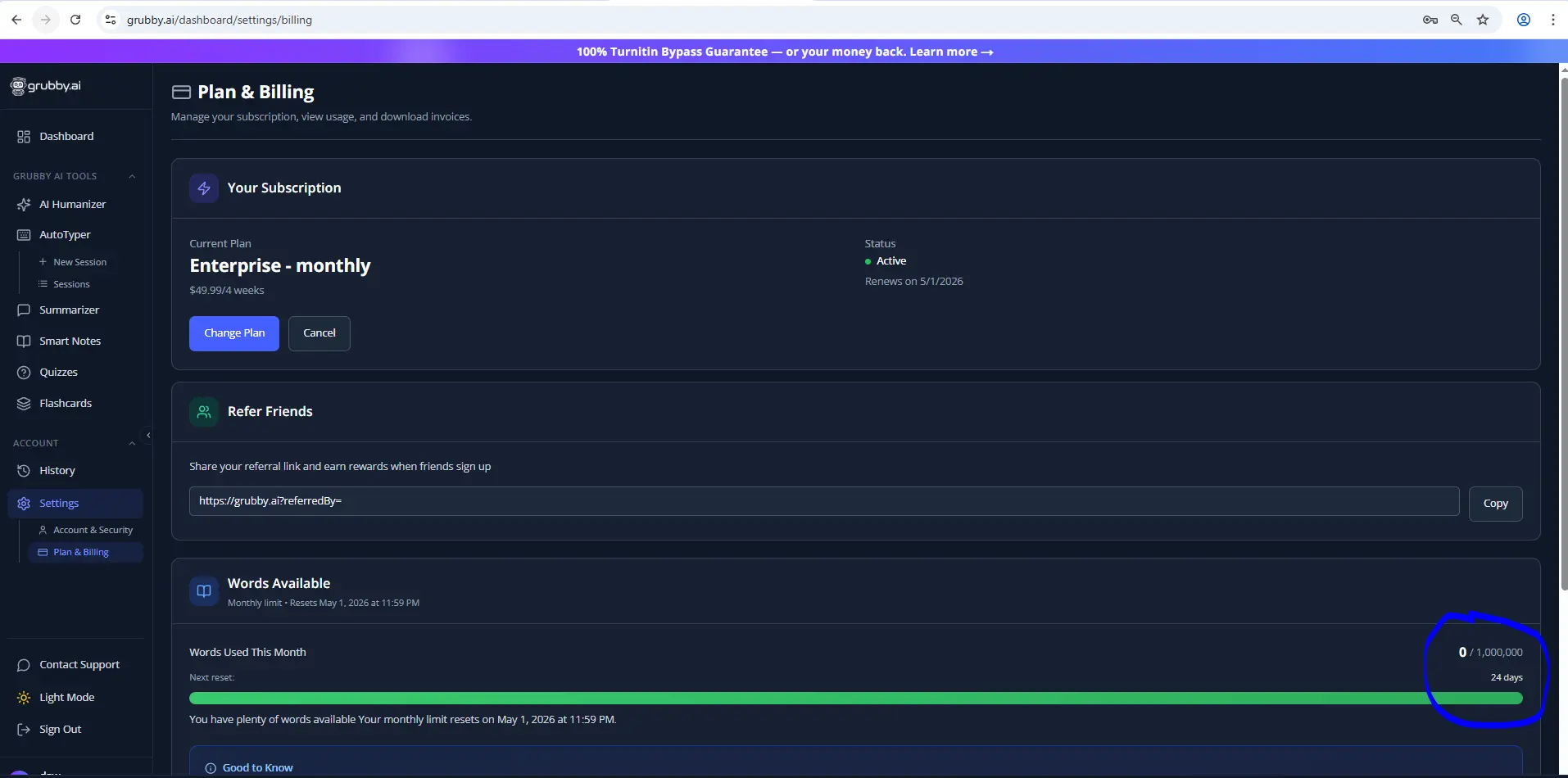
Task: Collapse the ACCOUNT section
Action: pyautogui.click(x=132, y=444)
